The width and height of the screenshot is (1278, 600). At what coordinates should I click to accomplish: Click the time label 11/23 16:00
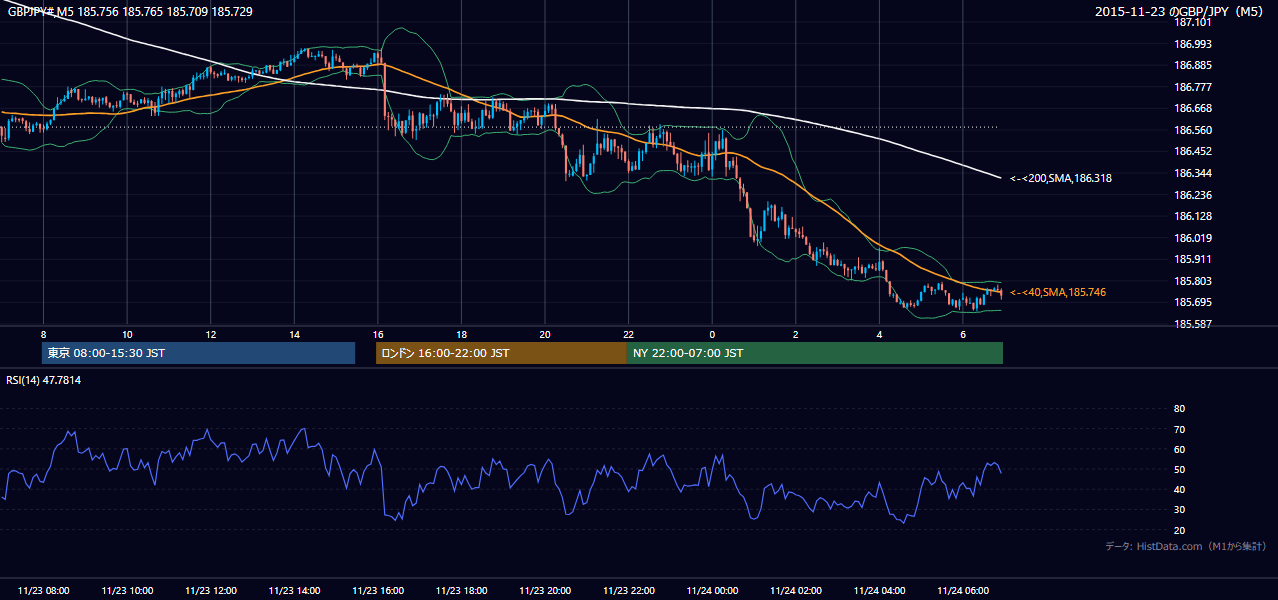[378, 591]
